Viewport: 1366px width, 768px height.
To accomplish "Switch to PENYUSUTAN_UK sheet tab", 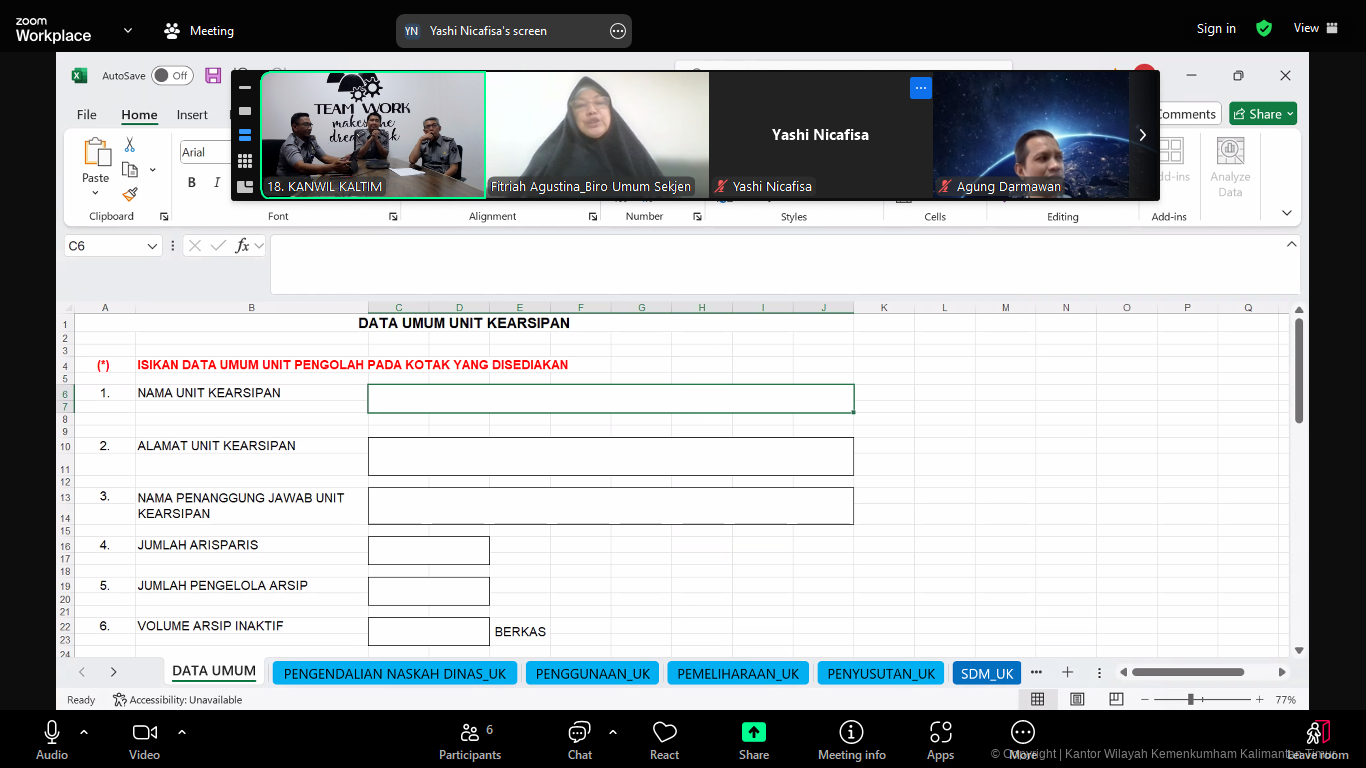I will click(x=881, y=673).
